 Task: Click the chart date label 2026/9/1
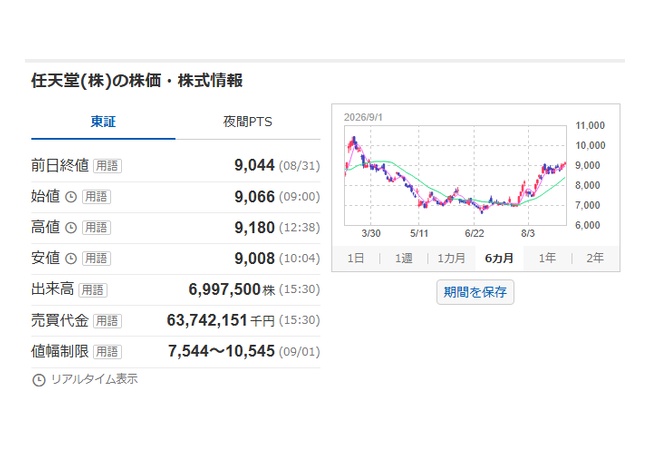(x=363, y=117)
